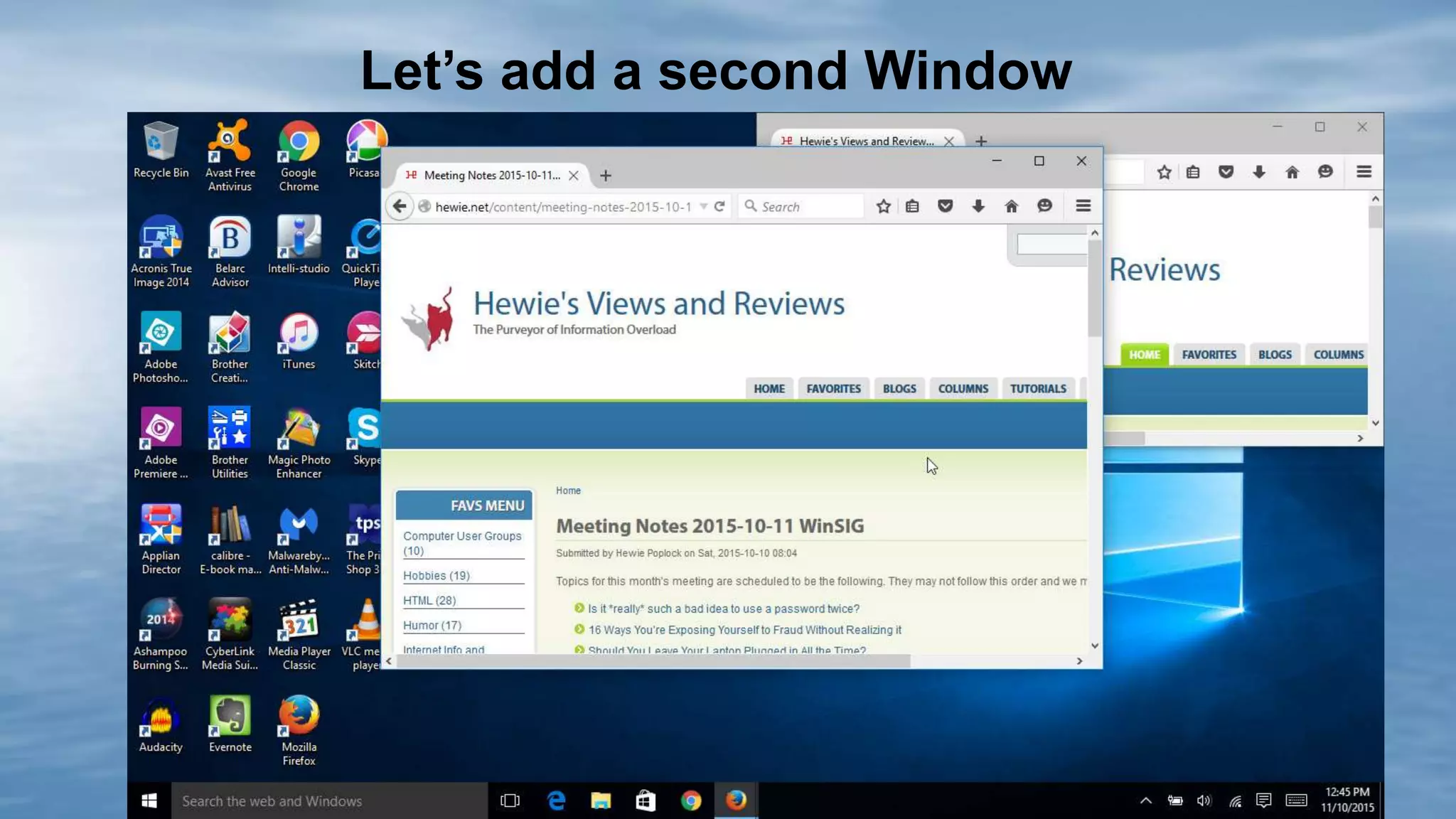
Task: Click green HOME tab in back window
Action: tap(1145, 355)
